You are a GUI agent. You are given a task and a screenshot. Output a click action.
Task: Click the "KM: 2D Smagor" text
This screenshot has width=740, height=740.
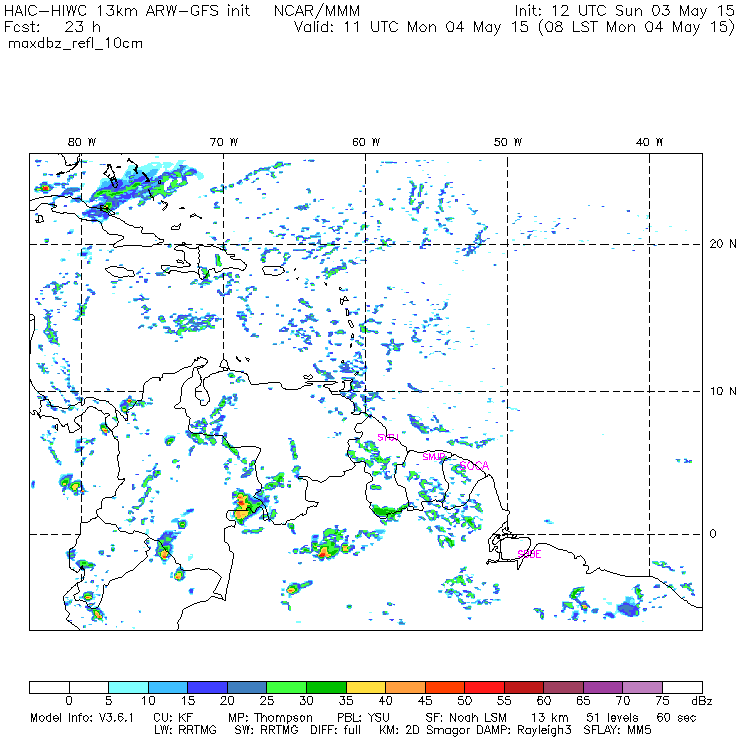click(423, 731)
